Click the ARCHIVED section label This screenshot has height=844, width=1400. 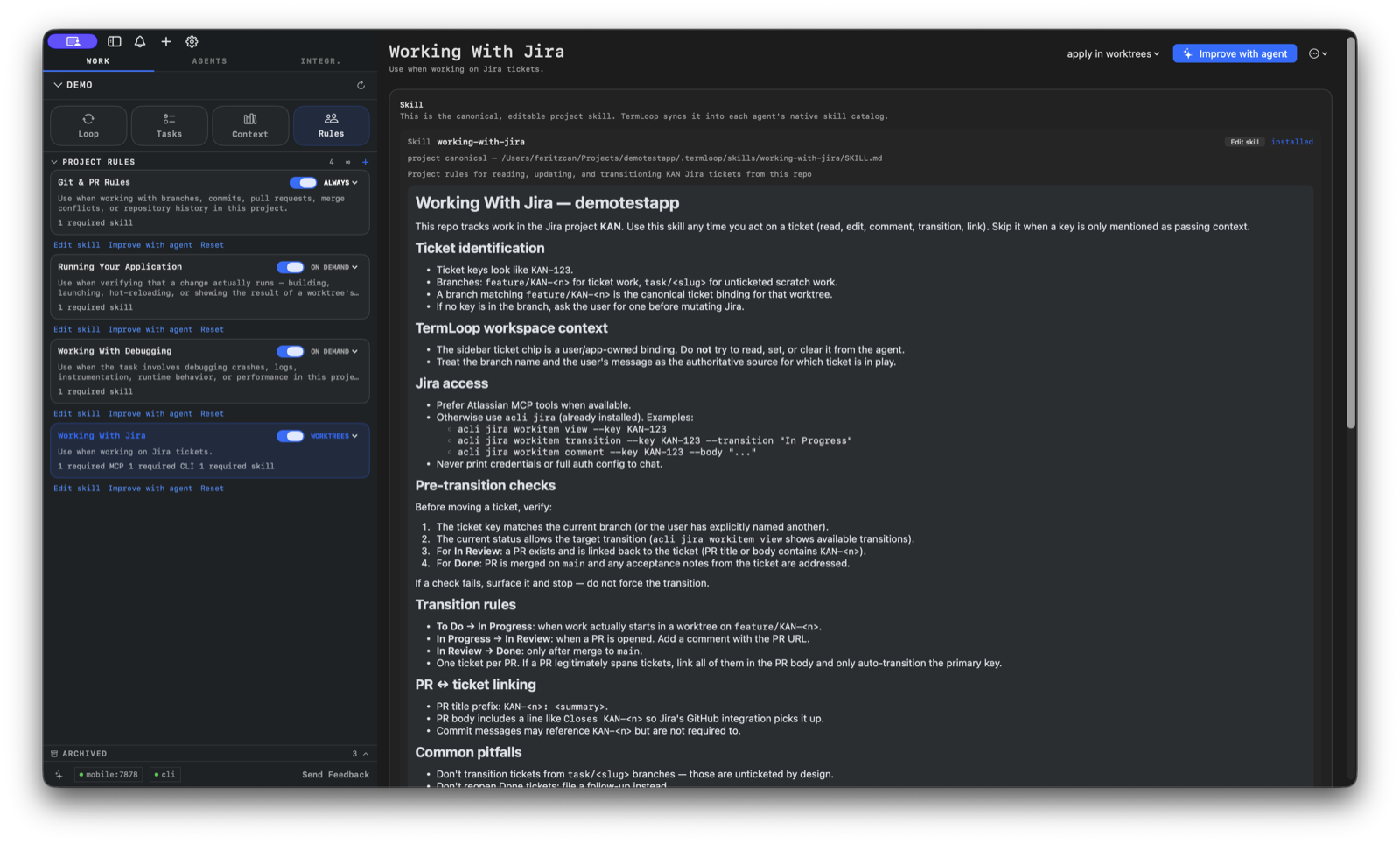[x=85, y=754]
